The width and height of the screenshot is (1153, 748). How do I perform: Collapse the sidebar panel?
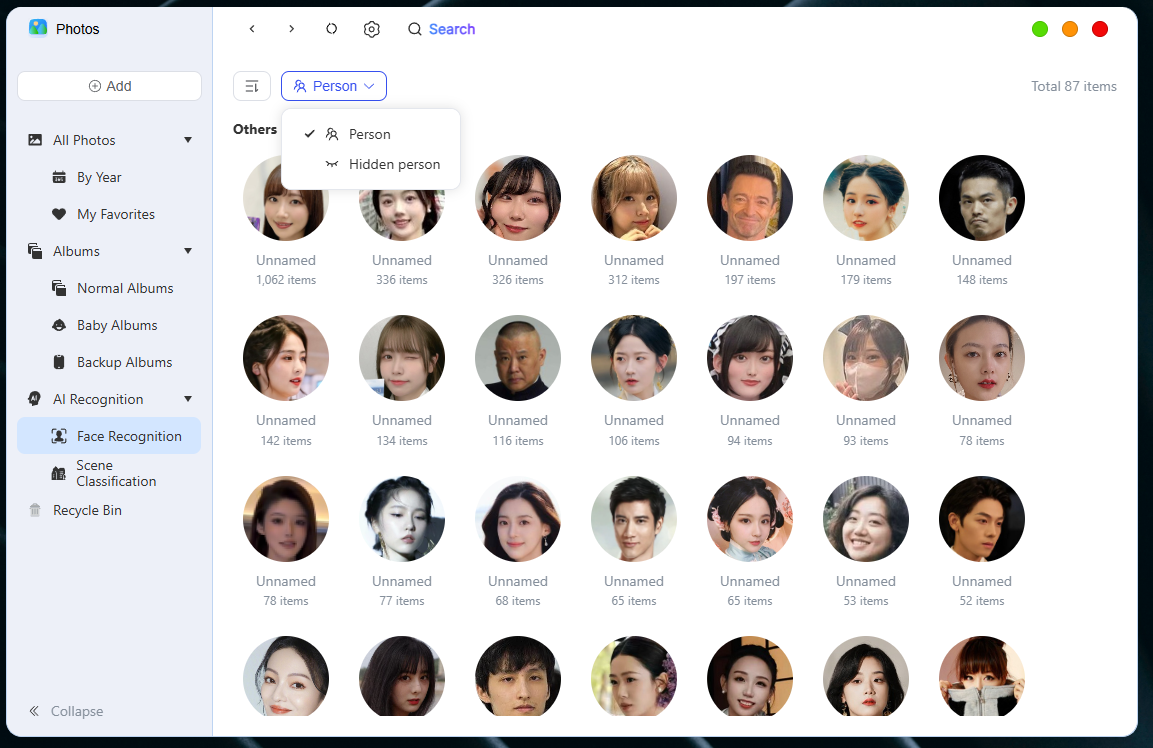click(x=66, y=711)
